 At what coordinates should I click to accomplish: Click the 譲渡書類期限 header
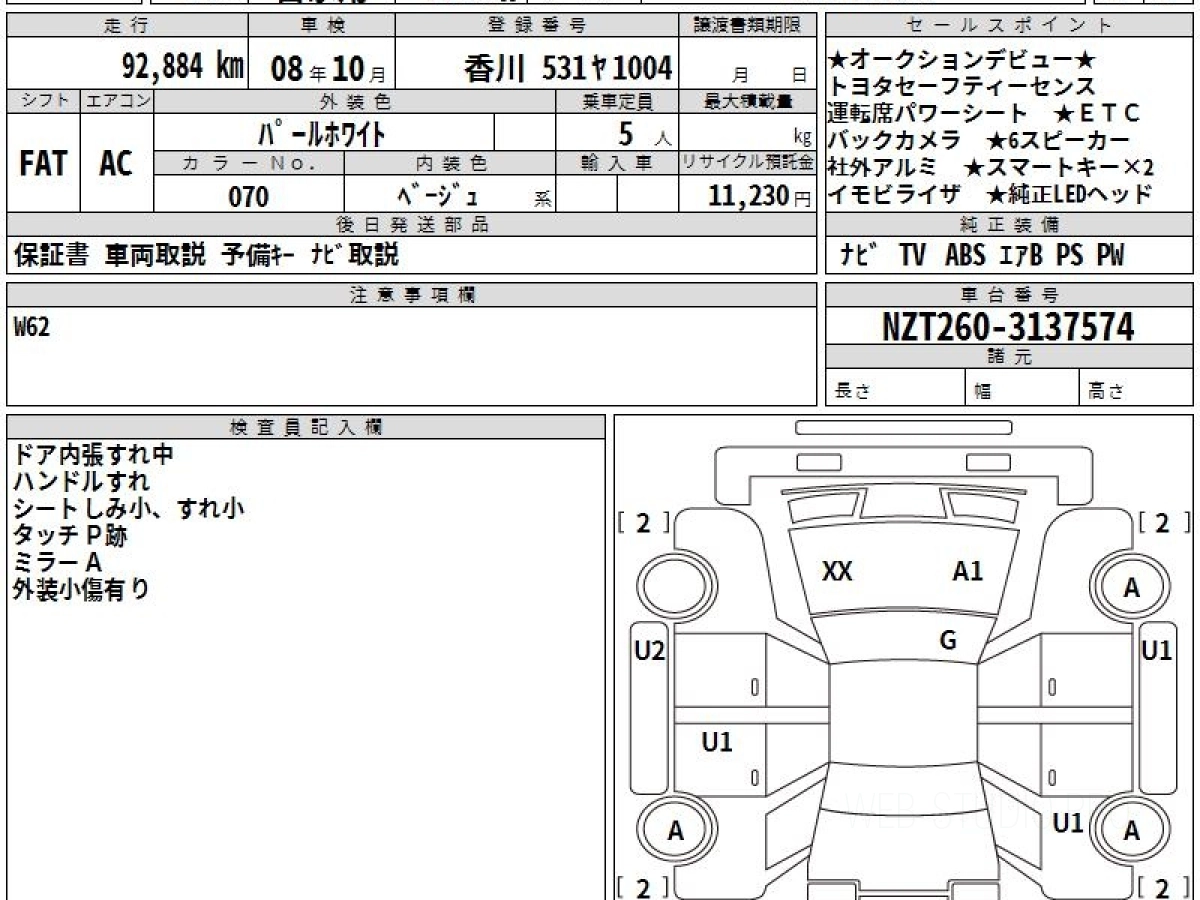coord(748,26)
